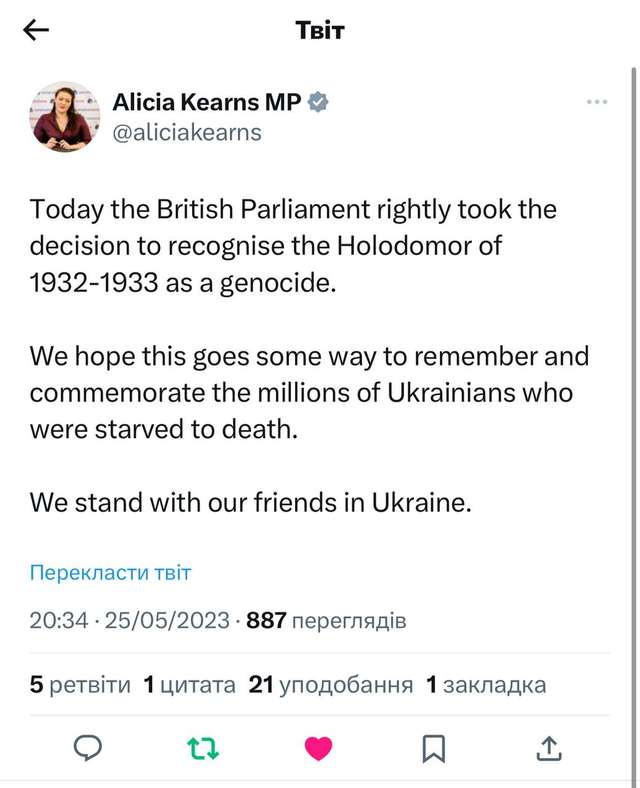This screenshot has width=640, height=788.
Task: Show the 21 уподобання likes list
Action: (x=331, y=685)
